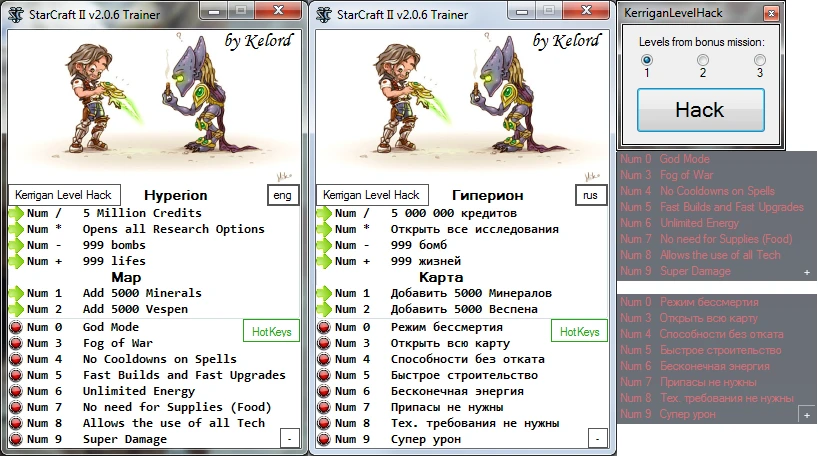
Task: Click the Hack button in KerriganLevelHack
Action: coord(701,110)
